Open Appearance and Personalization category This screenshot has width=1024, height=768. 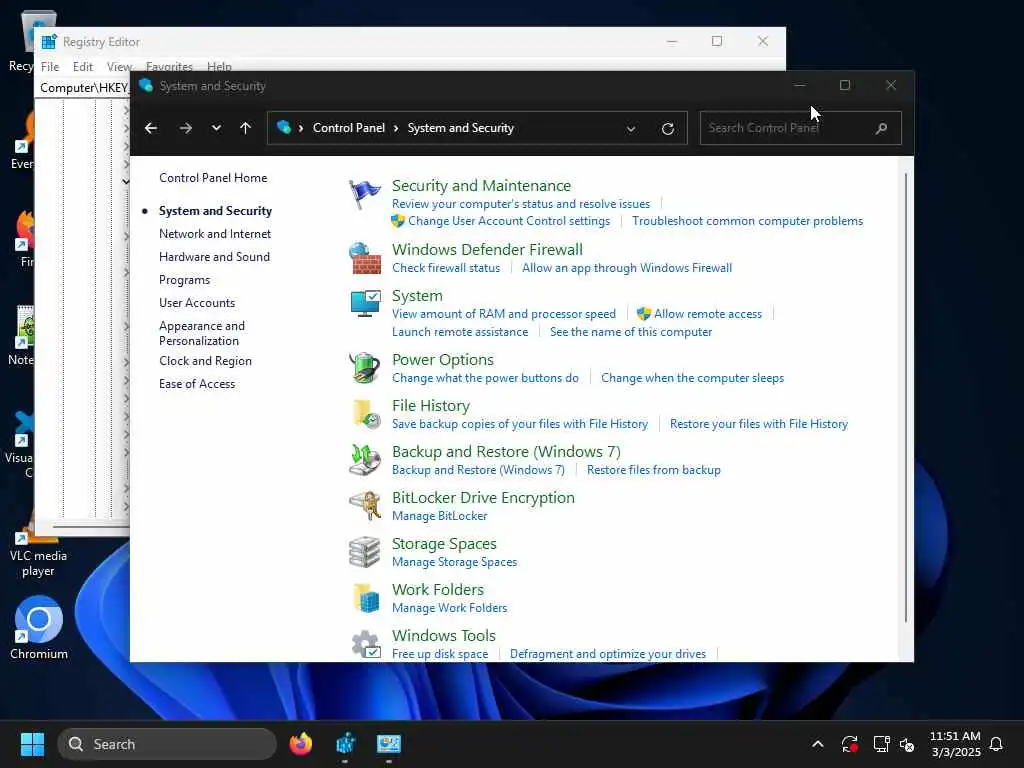pyautogui.click(x=202, y=333)
